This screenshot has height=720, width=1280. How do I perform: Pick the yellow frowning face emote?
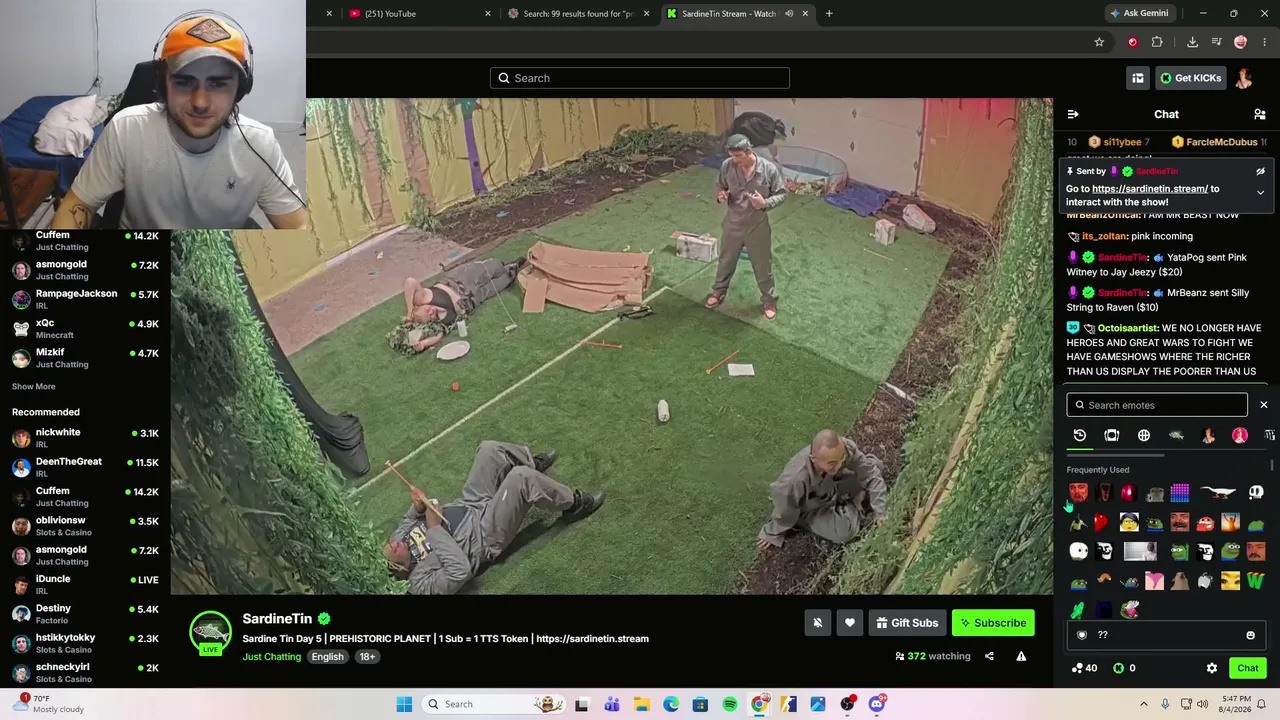pyautogui.click(x=1129, y=522)
